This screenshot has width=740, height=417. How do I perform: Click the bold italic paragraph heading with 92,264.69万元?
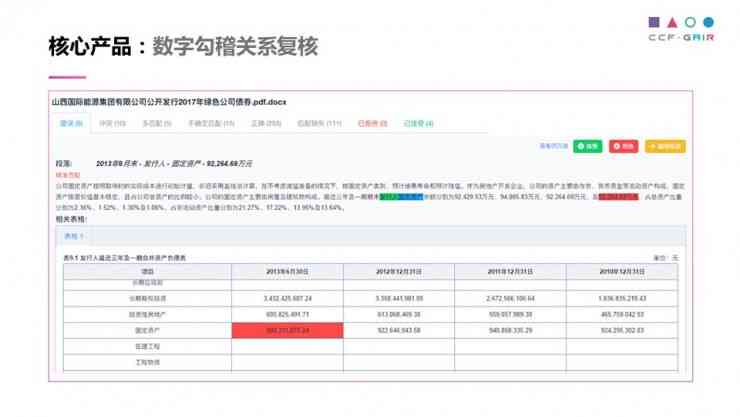click(x=174, y=164)
